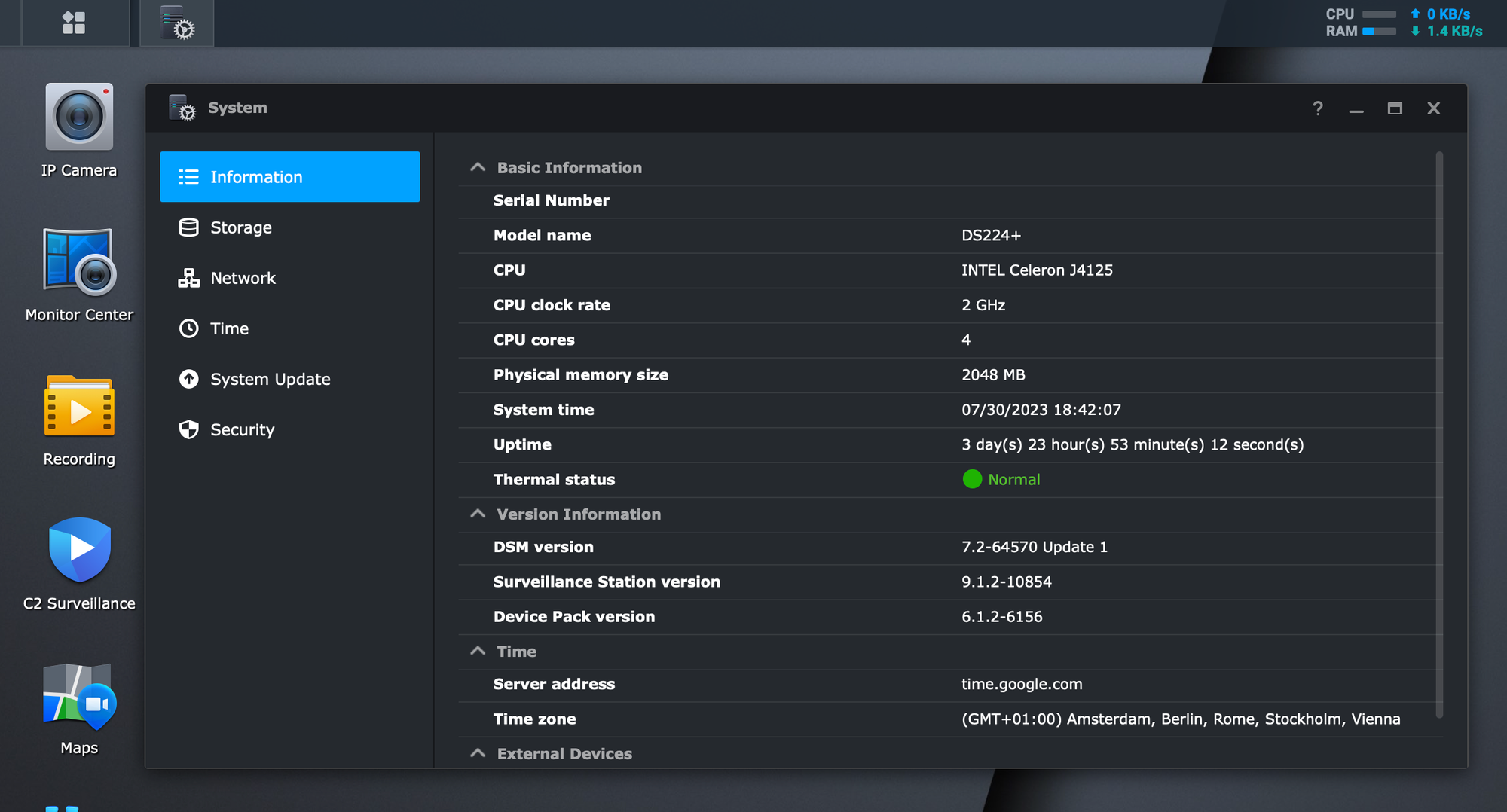Image resolution: width=1507 pixels, height=812 pixels.
Task: Click the 0 KB/s upload rate
Action: tap(1448, 14)
